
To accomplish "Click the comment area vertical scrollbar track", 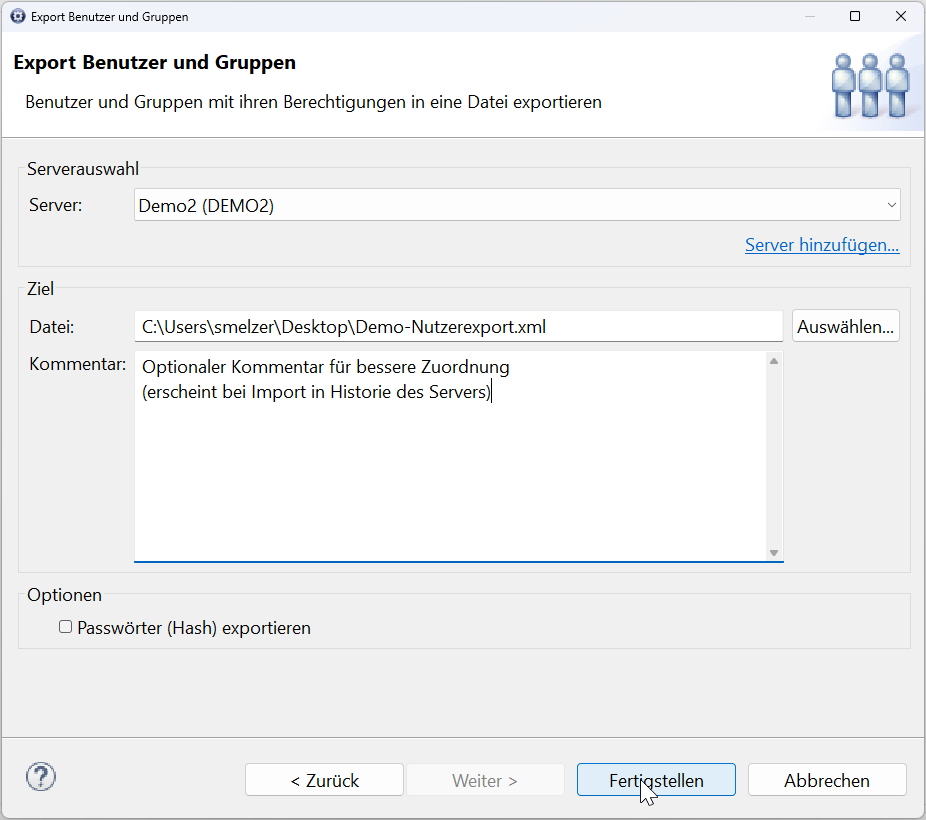I will (x=774, y=456).
